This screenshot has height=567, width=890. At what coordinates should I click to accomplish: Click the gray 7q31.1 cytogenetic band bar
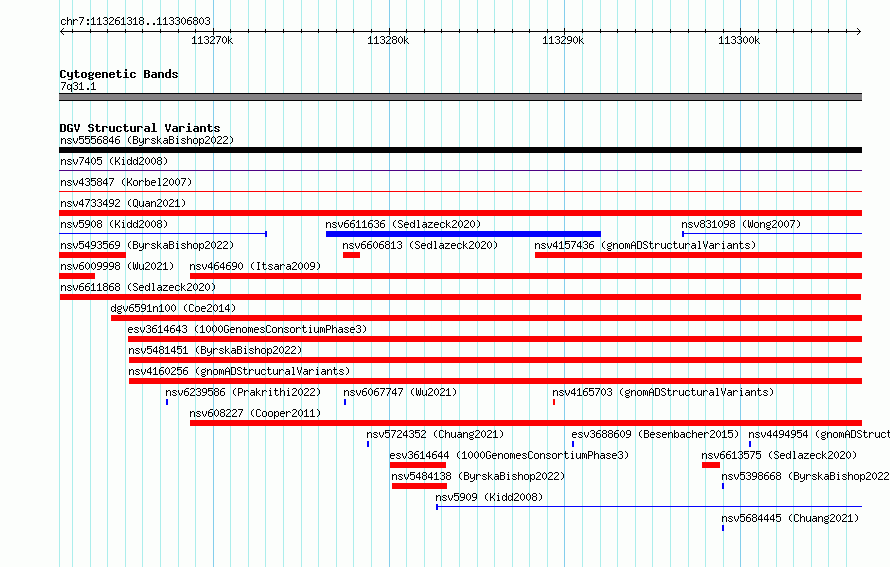460,97
